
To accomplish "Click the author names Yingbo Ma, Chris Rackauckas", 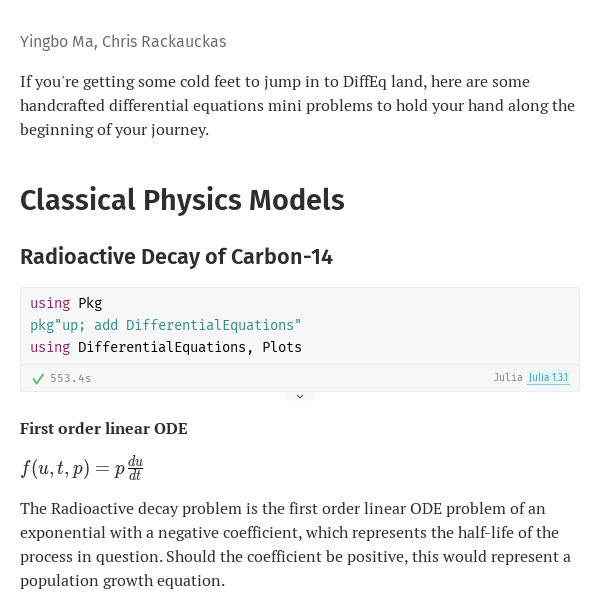I will pyautogui.click(x=123, y=42).
